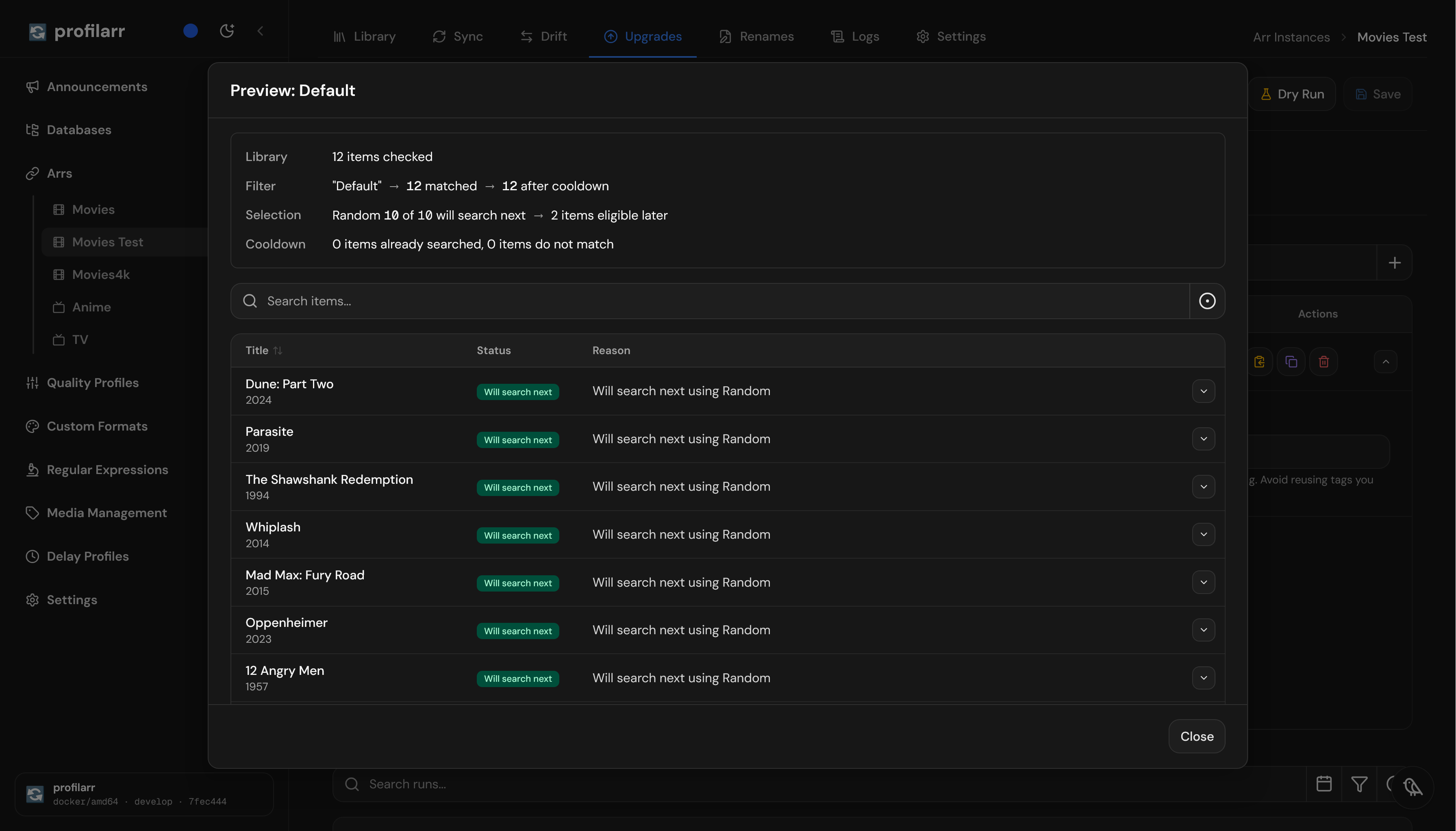Click the calendar icon near Search runs
This screenshot has width=1456, height=831.
point(1323,784)
